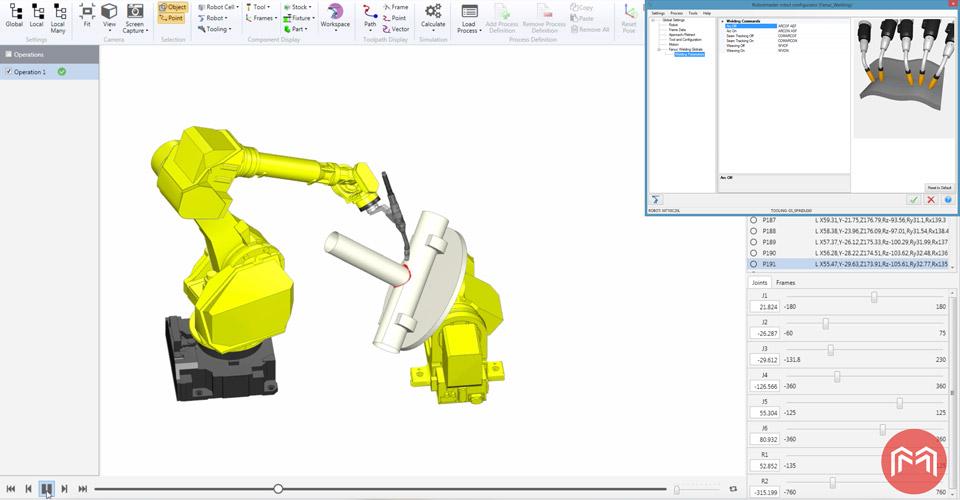Cancel configuration with red X
The width and height of the screenshot is (960, 500).
coord(931,200)
